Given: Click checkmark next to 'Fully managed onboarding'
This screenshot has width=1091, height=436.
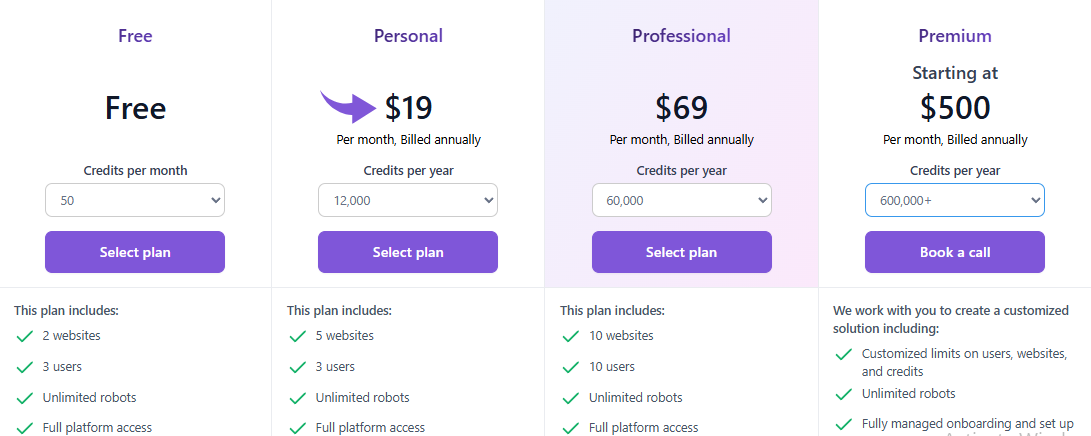Looking at the screenshot, I should (844, 424).
